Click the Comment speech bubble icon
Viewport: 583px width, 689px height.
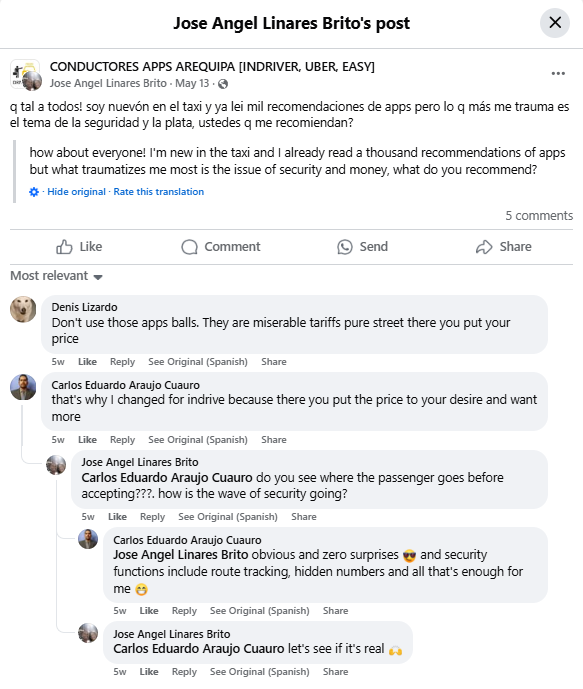[x=189, y=247]
